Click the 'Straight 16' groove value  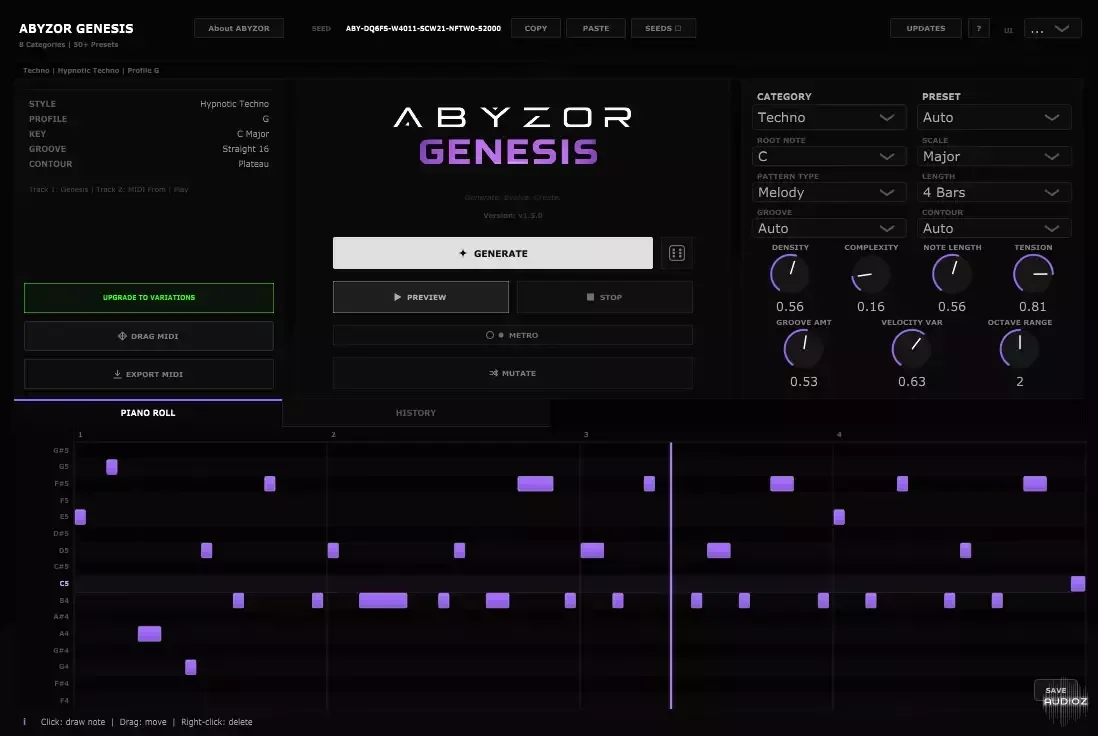tap(245, 148)
